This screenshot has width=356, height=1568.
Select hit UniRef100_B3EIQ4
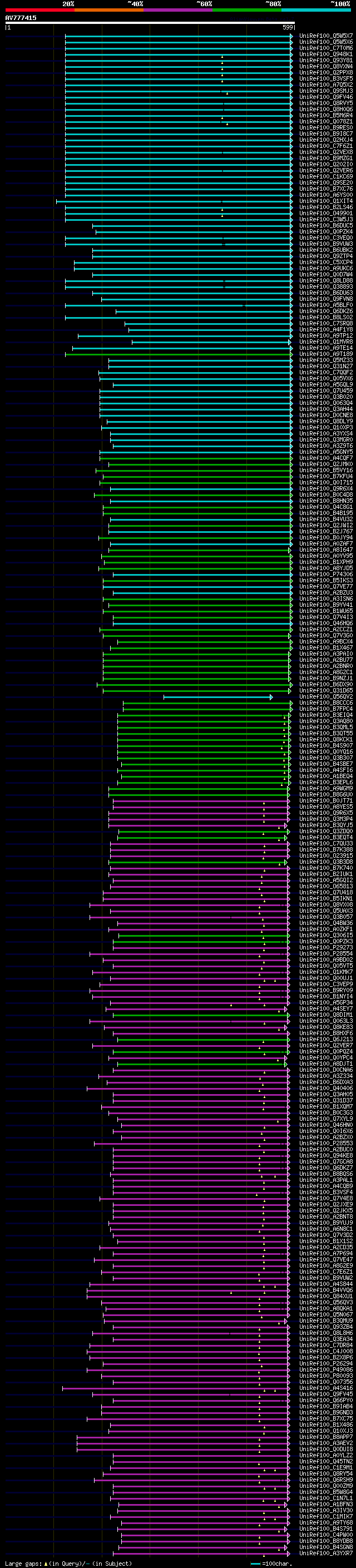pyautogui.click(x=326, y=715)
